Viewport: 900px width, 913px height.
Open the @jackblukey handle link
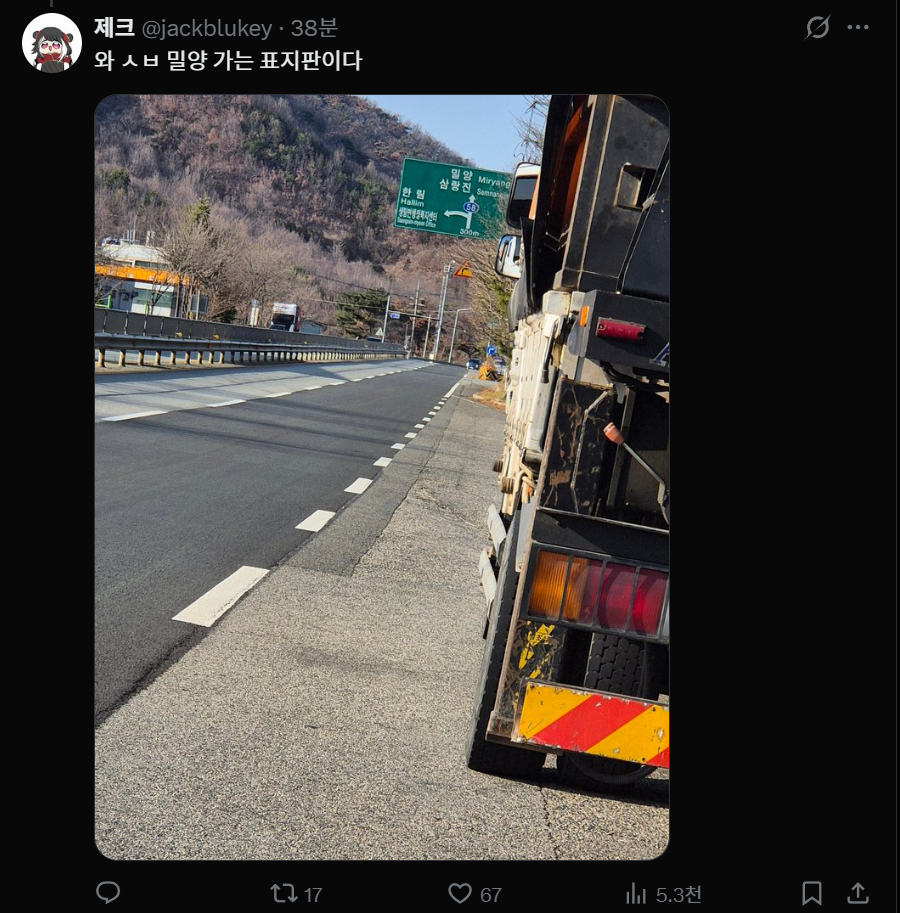click(x=207, y=29)
